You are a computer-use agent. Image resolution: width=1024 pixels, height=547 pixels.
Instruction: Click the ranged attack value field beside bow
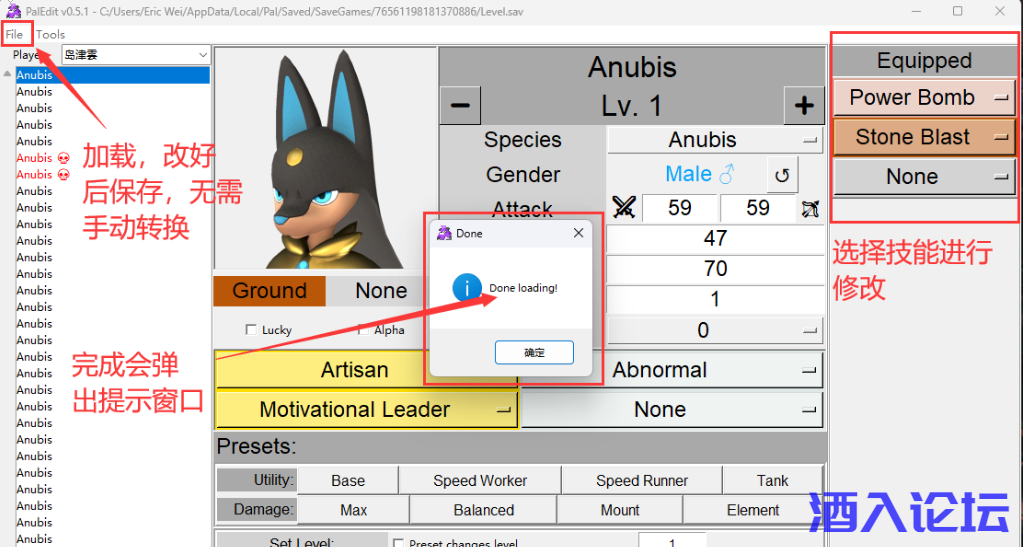758,208
